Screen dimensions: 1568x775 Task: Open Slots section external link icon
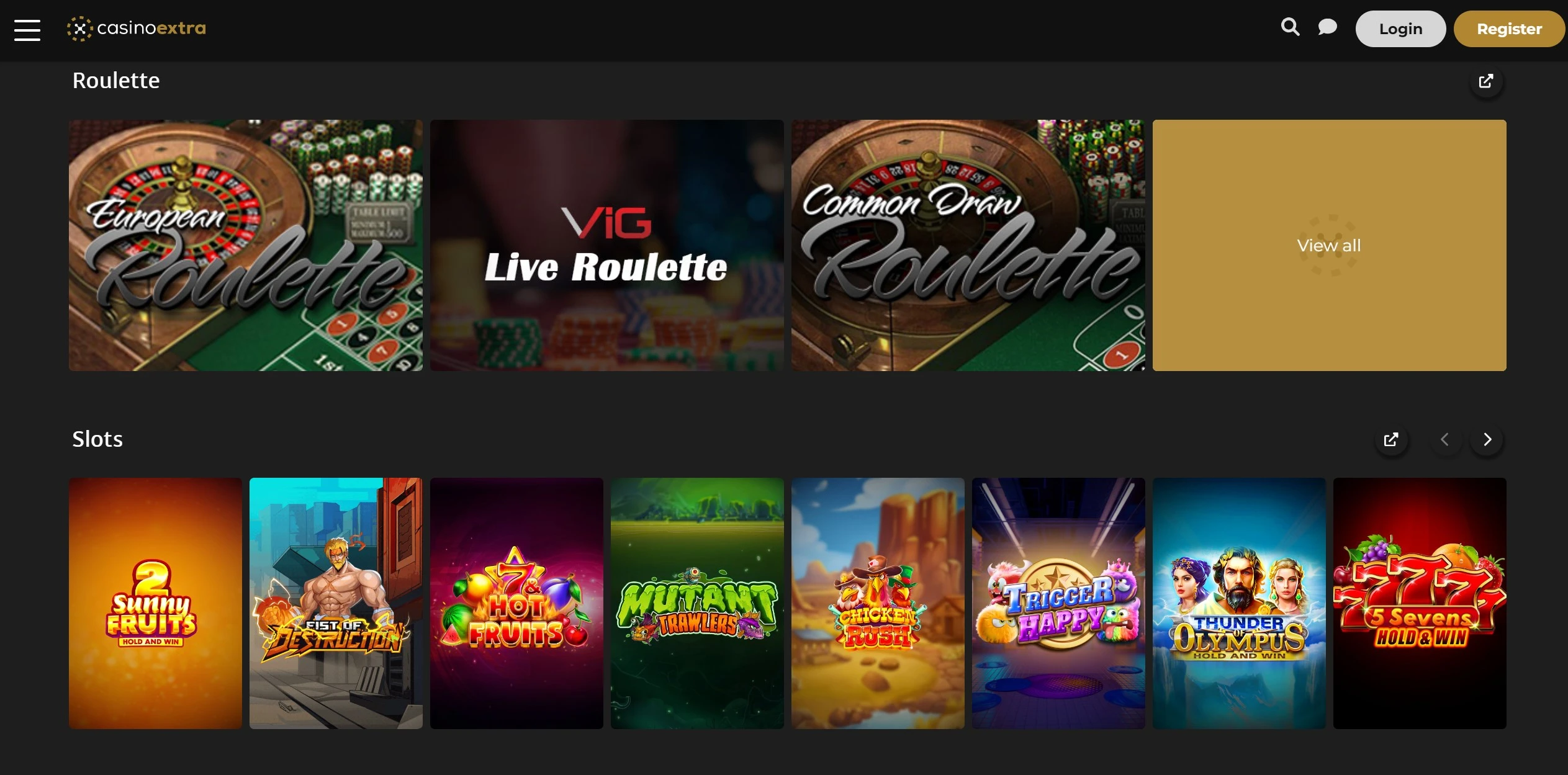[x=1391, y=440]
